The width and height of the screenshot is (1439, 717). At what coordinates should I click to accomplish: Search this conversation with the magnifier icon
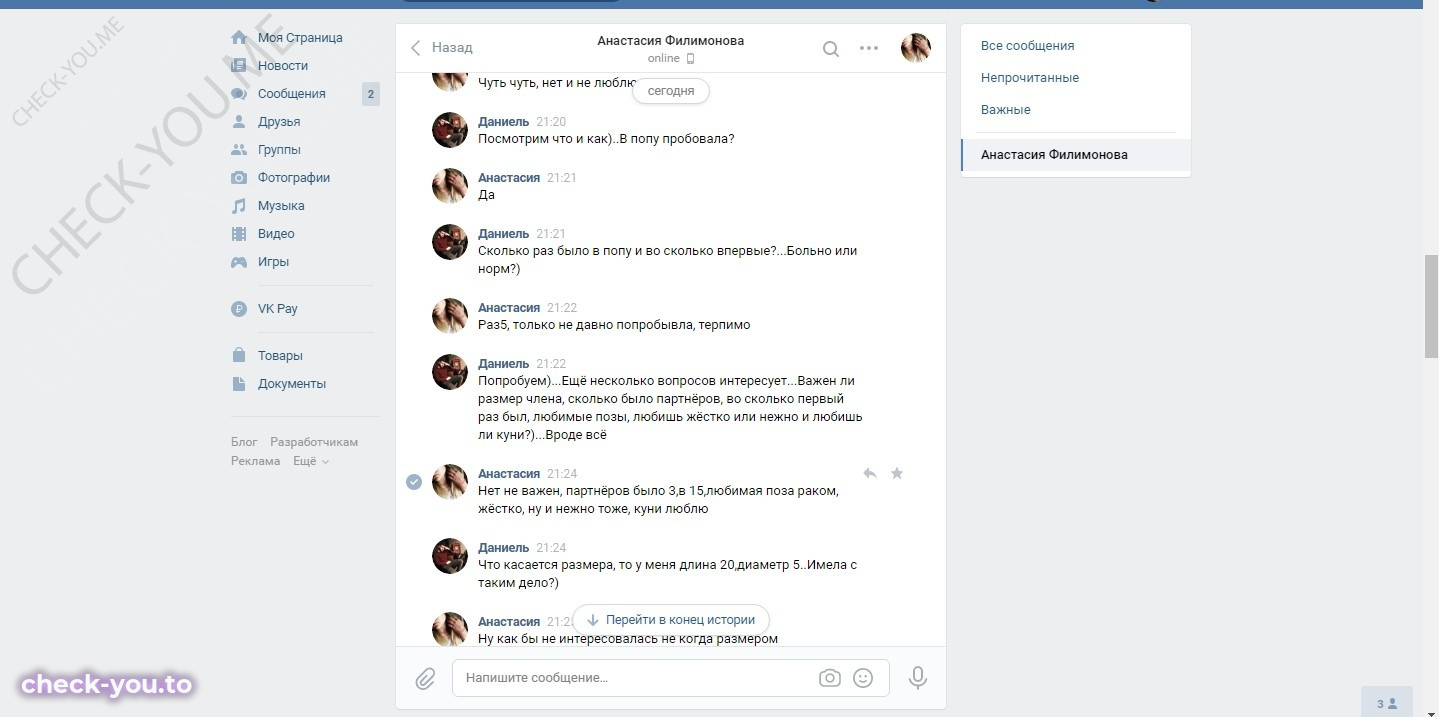[x=831, y=48]
